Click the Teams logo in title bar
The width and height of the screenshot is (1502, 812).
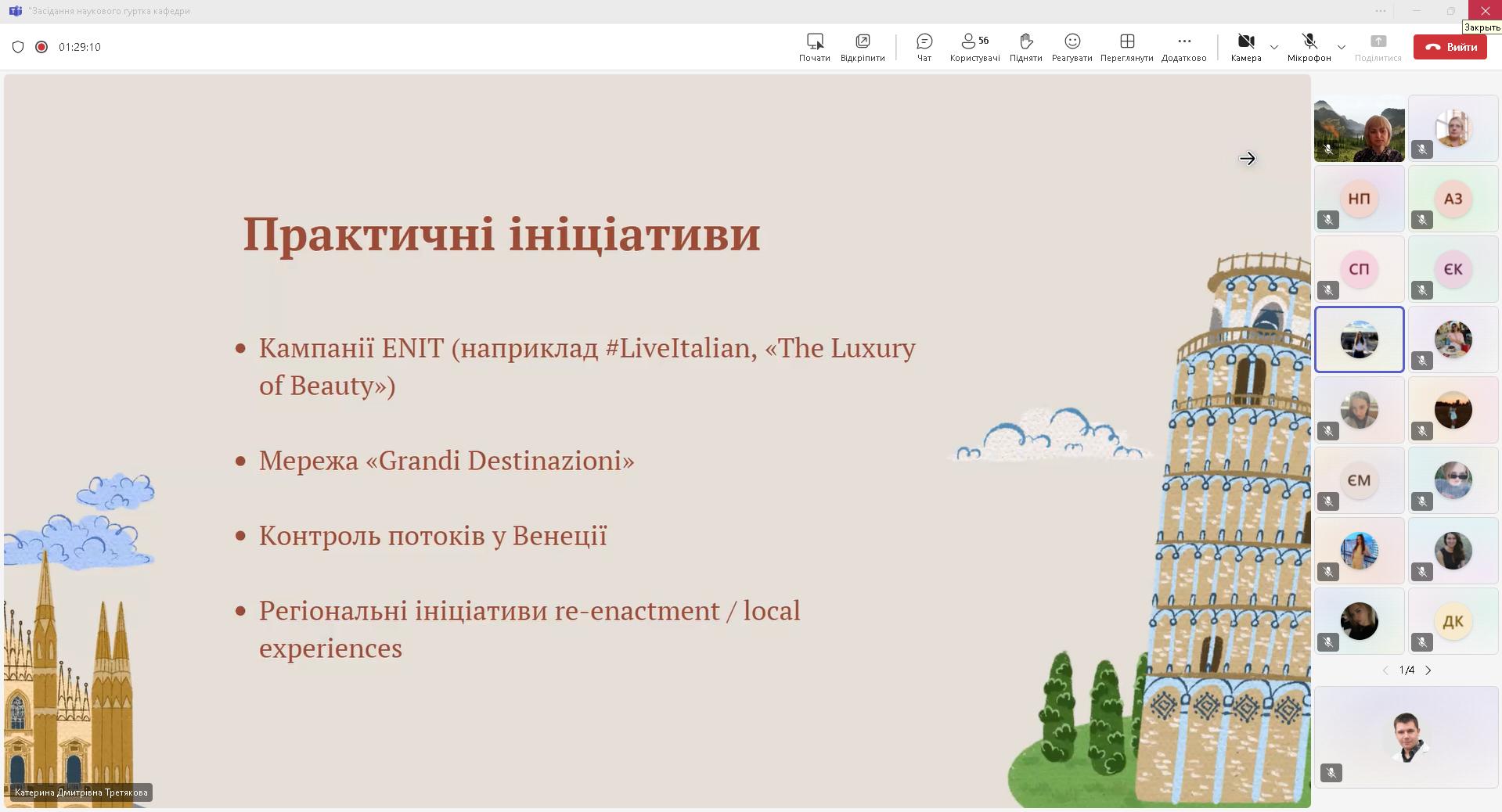[x=15, y=11]
